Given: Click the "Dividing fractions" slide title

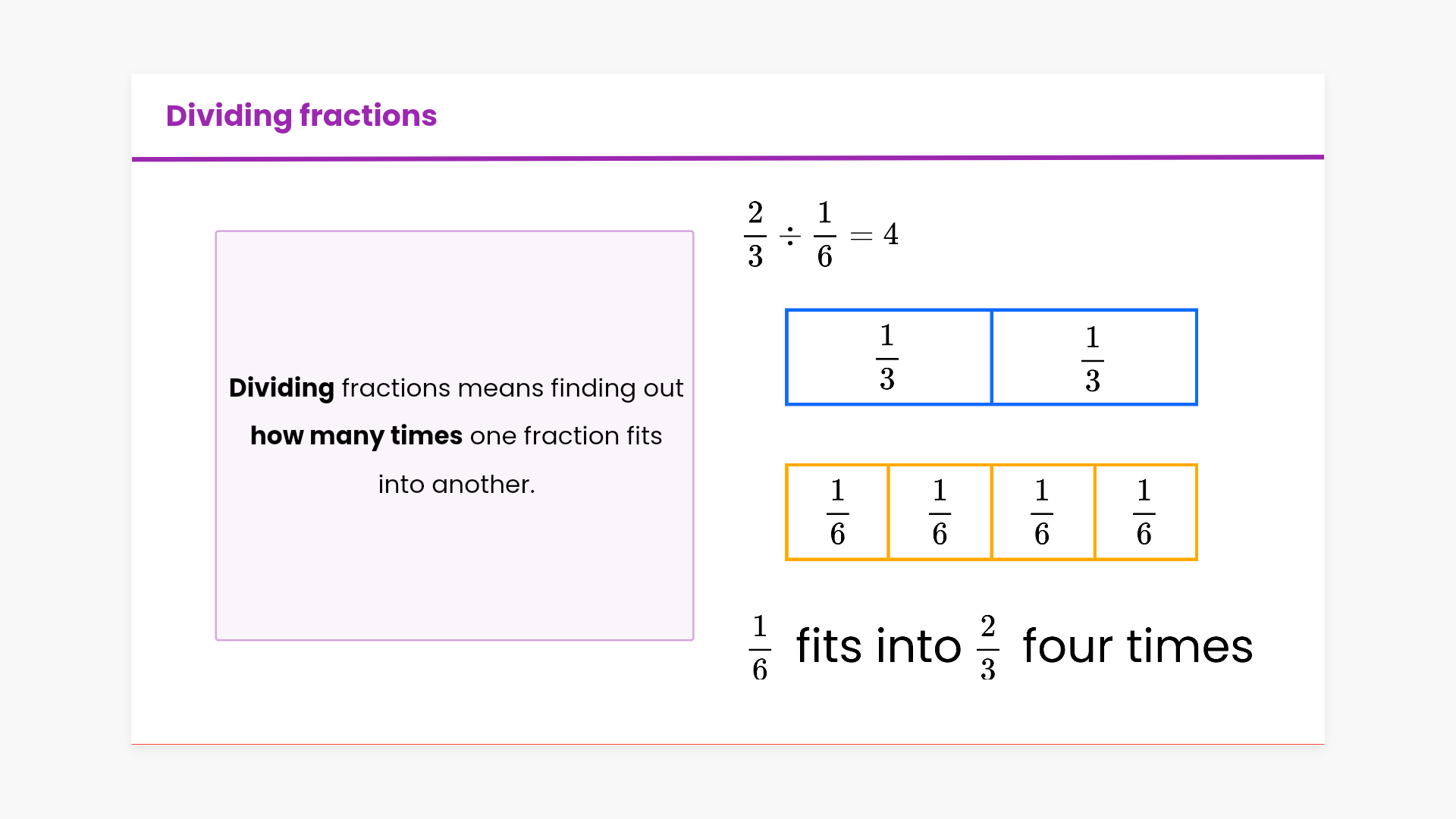Looking at the screenshot, I should (301, 116).
